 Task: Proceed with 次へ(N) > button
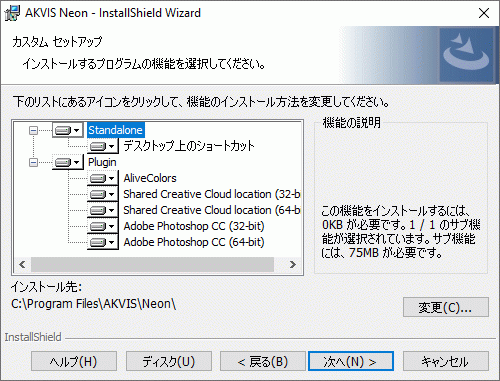351,361
